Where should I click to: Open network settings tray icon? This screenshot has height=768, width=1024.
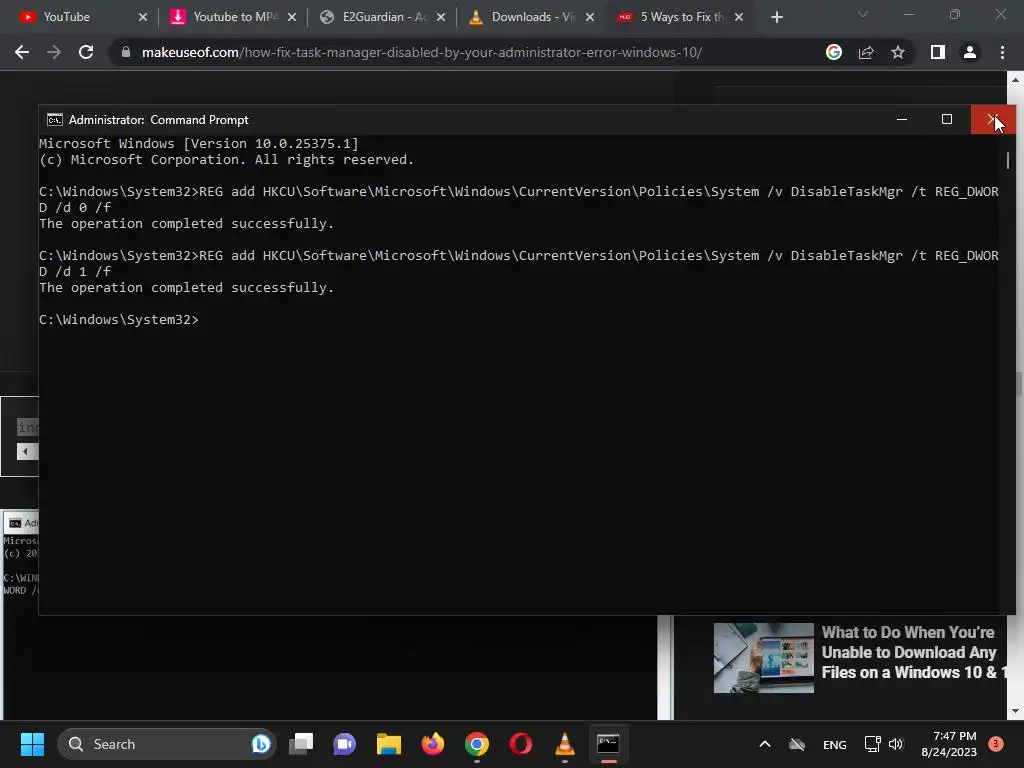[872, 744]
